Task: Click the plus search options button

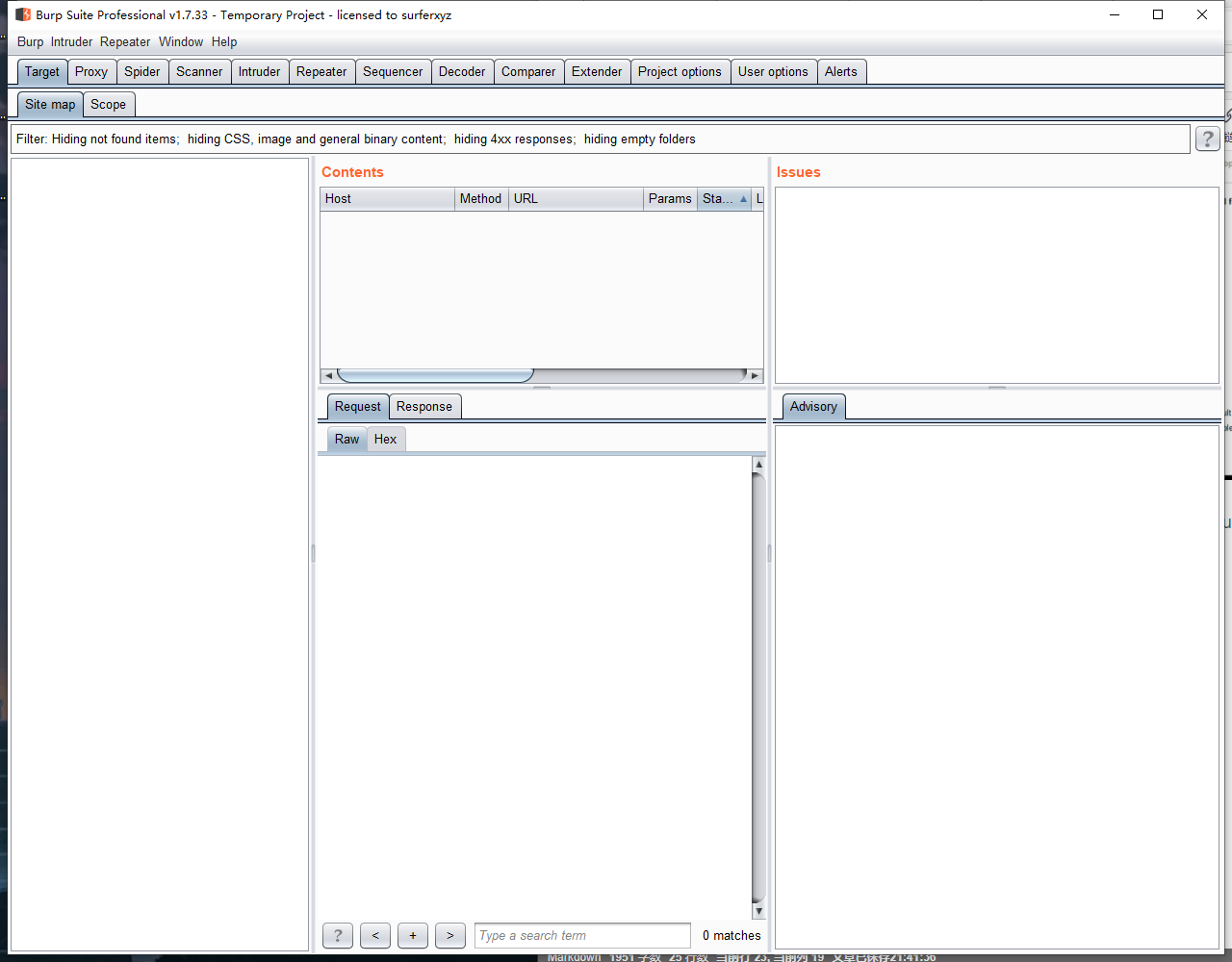Action: coord(413,935)
